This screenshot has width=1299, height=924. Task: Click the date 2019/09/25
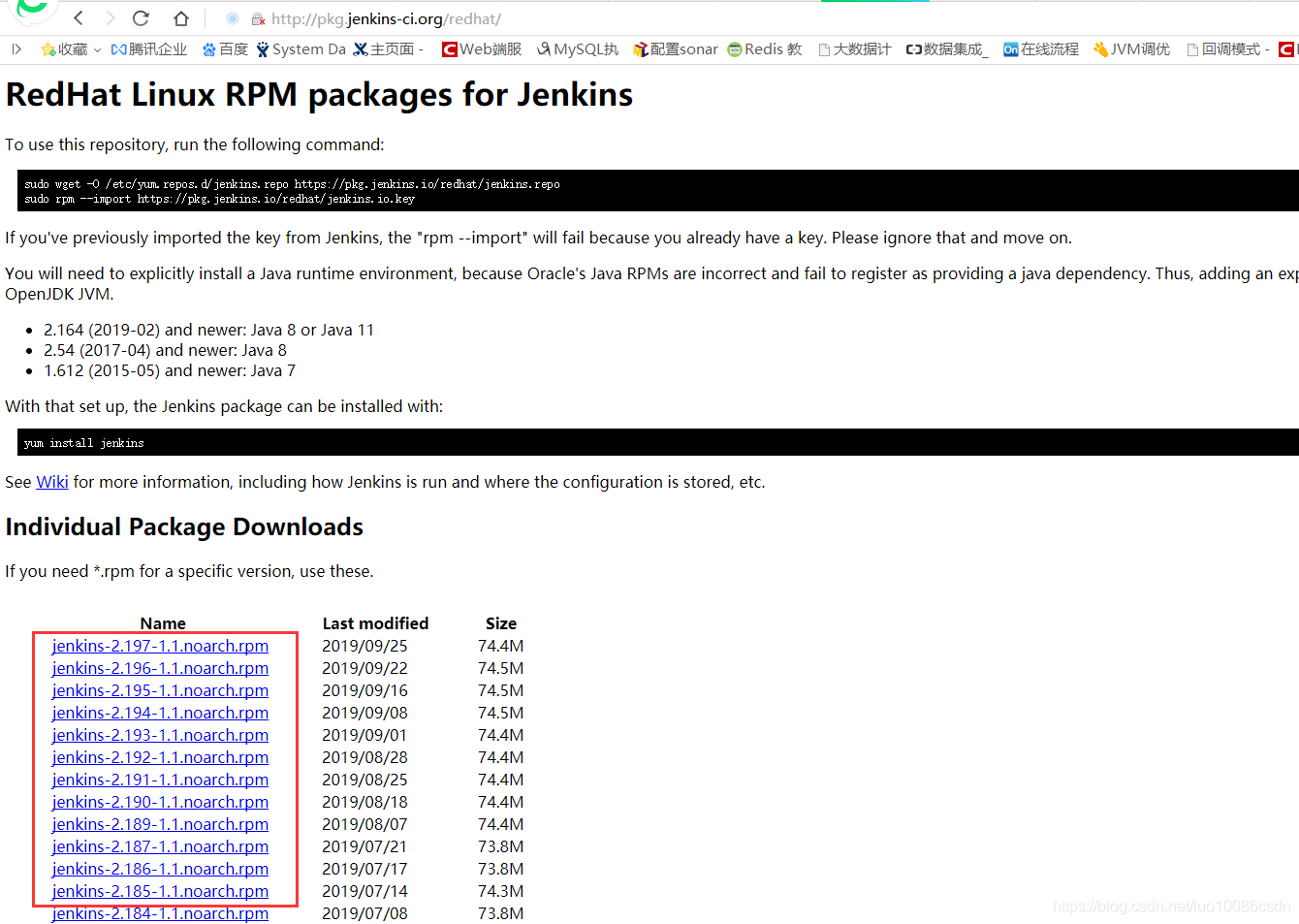[364, 646]
